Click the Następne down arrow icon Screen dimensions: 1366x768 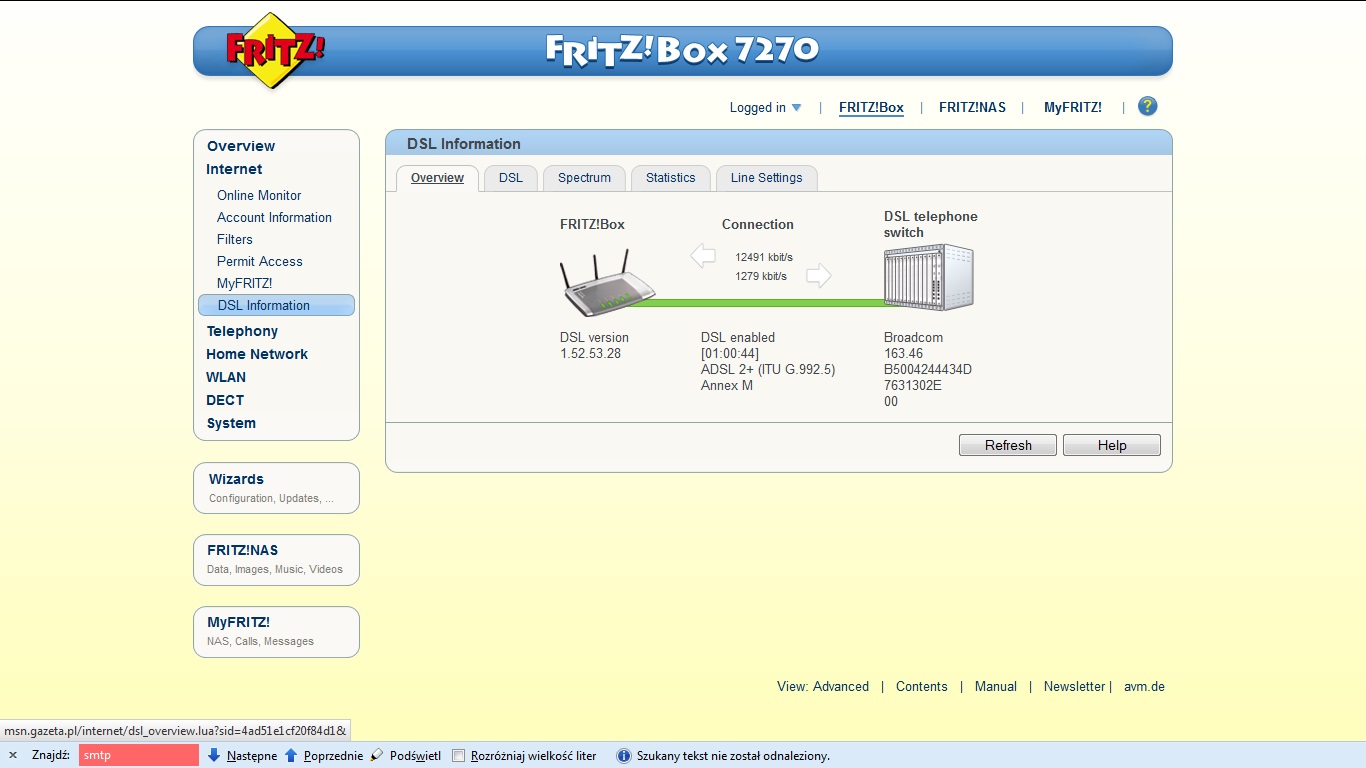(x=214, y=755)
